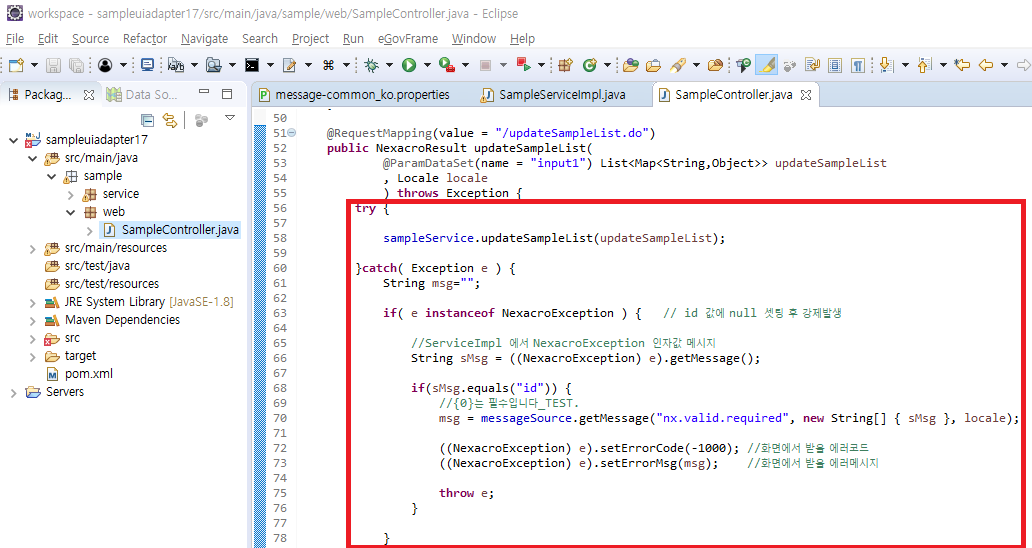Click the Open Type toolbar icon
Image resolution: width=1032 pixels, height=548 pixels.
point(631,65)
